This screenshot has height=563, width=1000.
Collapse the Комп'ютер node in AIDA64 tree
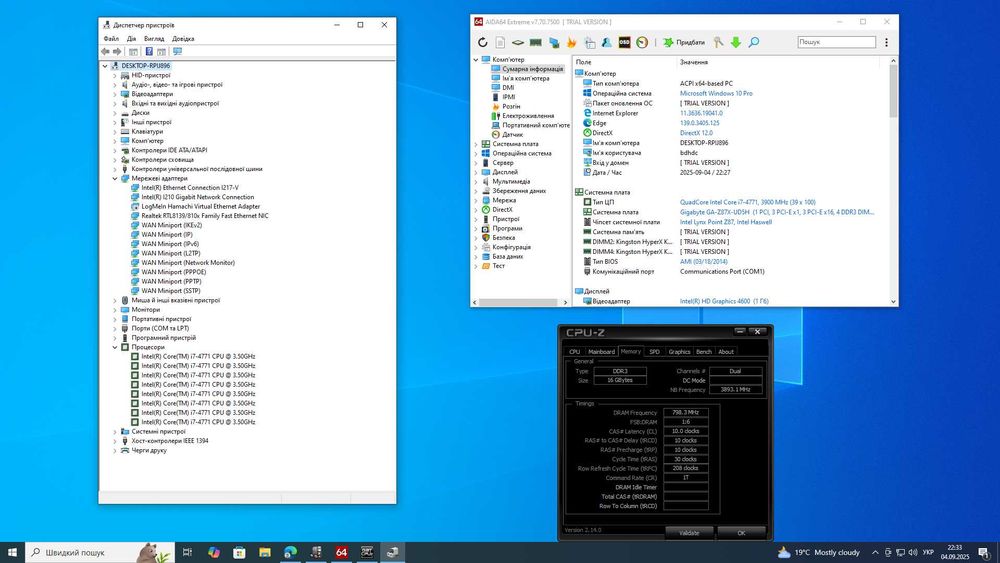[x=476, y=59]
